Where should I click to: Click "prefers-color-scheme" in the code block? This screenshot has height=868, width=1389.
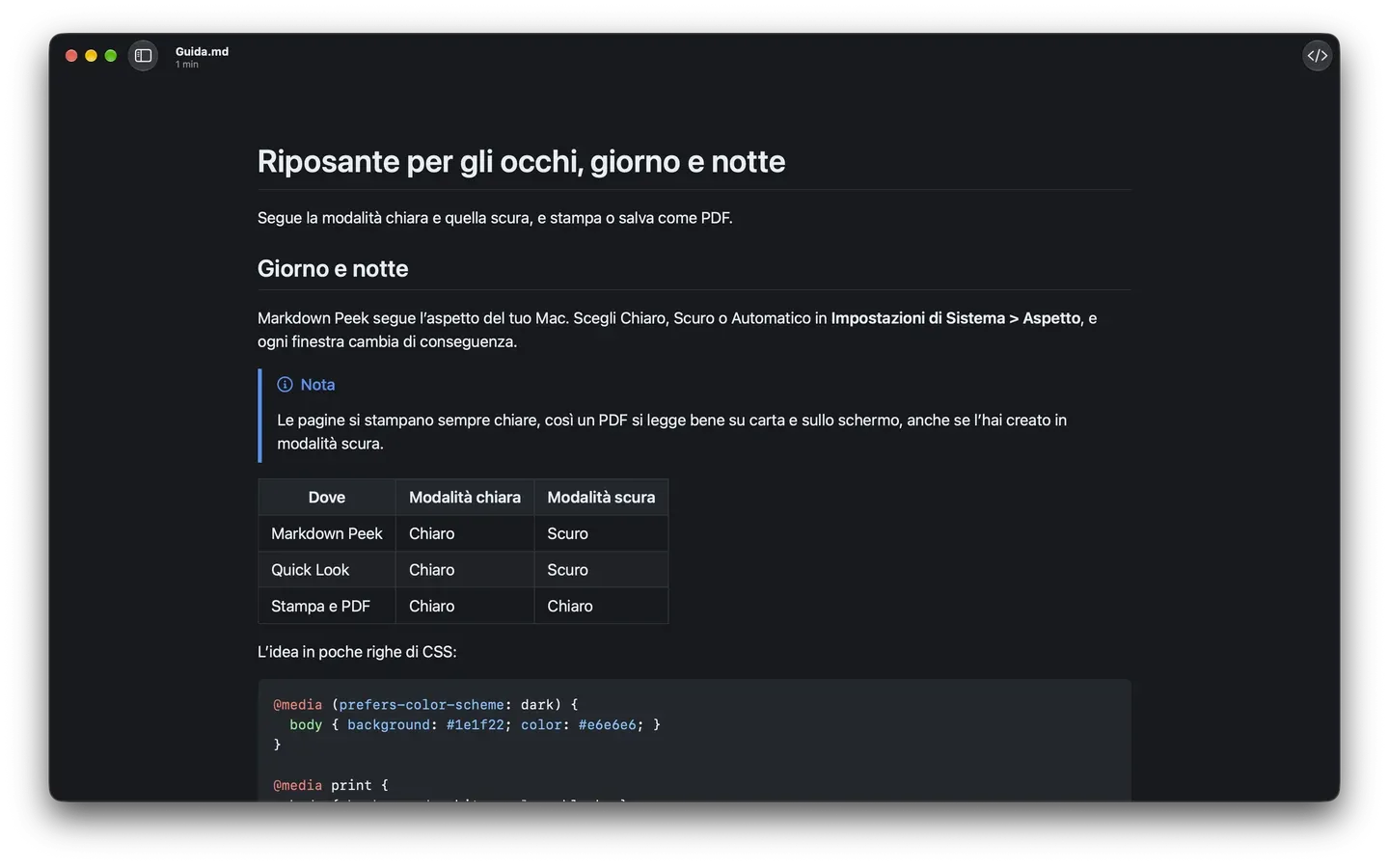[x=422, y=705]
